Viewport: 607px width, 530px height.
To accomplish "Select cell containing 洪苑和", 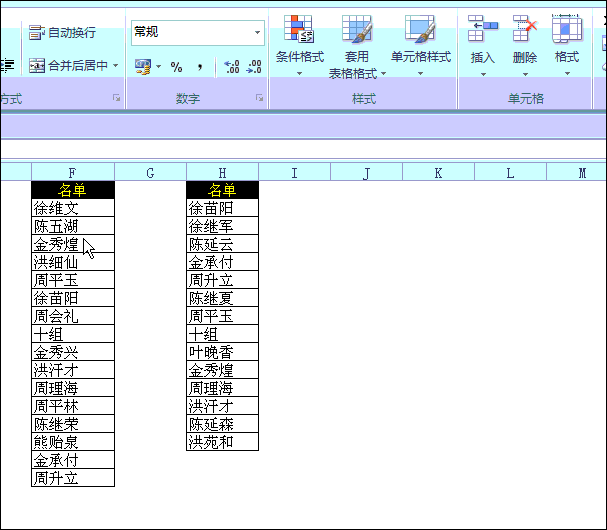I will click(222, 442).
